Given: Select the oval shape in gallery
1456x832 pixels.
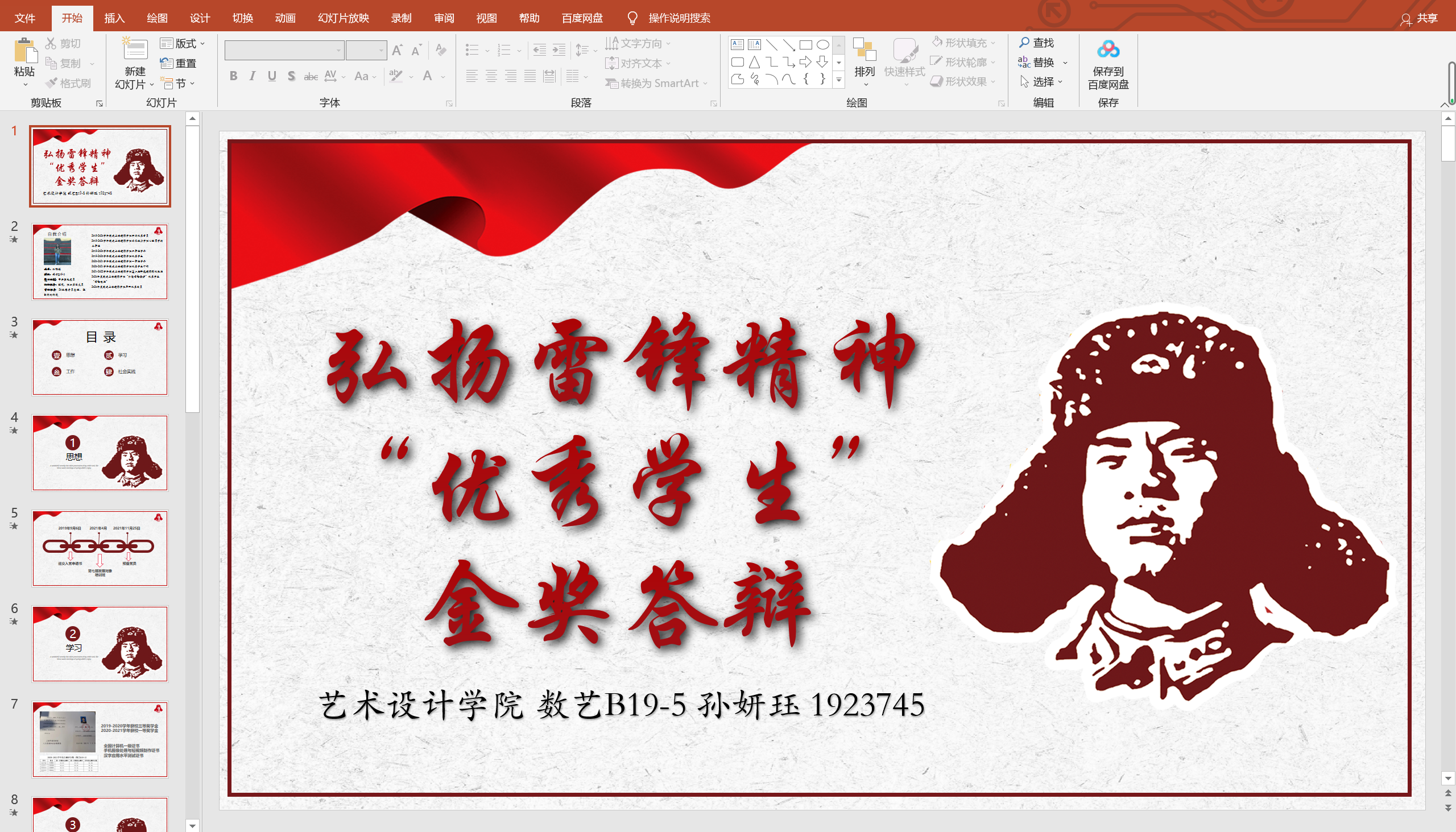Looking at the screenshot, I should tap(823, 44).
